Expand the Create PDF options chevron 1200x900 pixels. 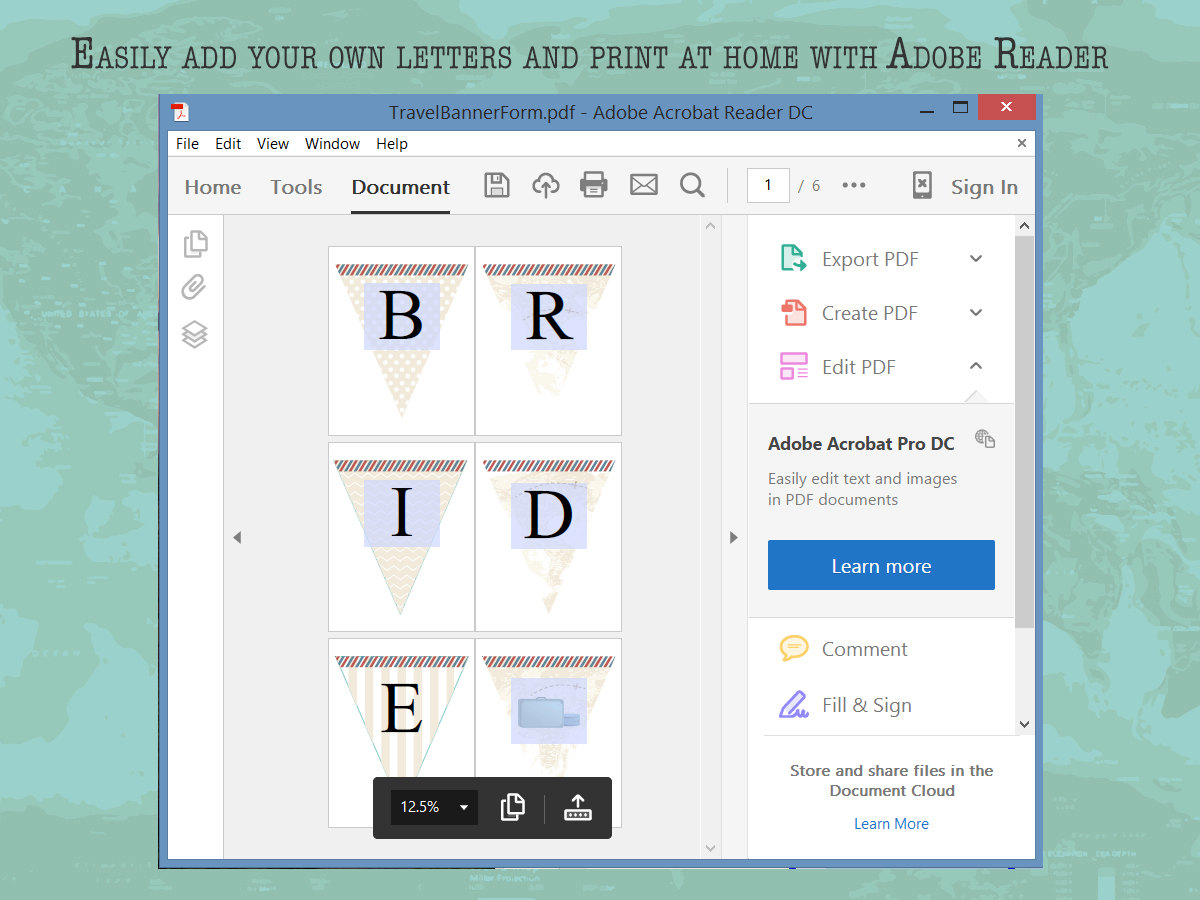(976, 313)
